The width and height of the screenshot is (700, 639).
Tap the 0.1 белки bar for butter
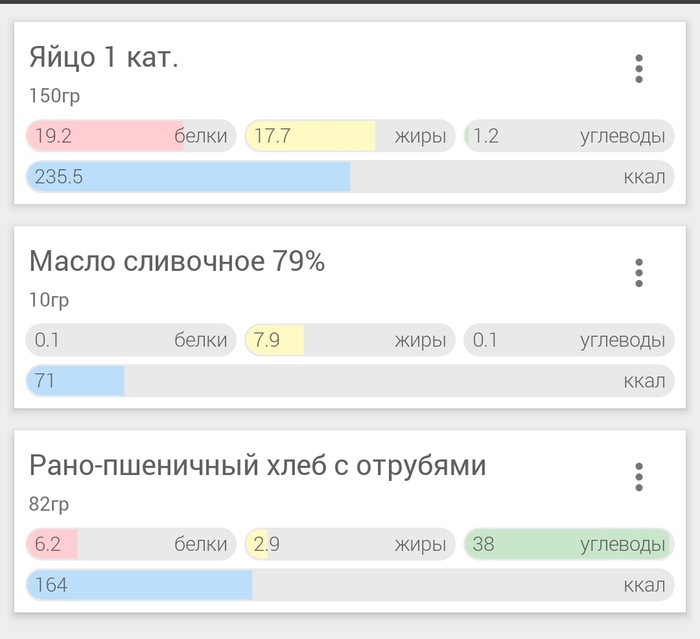click(131, 340)
